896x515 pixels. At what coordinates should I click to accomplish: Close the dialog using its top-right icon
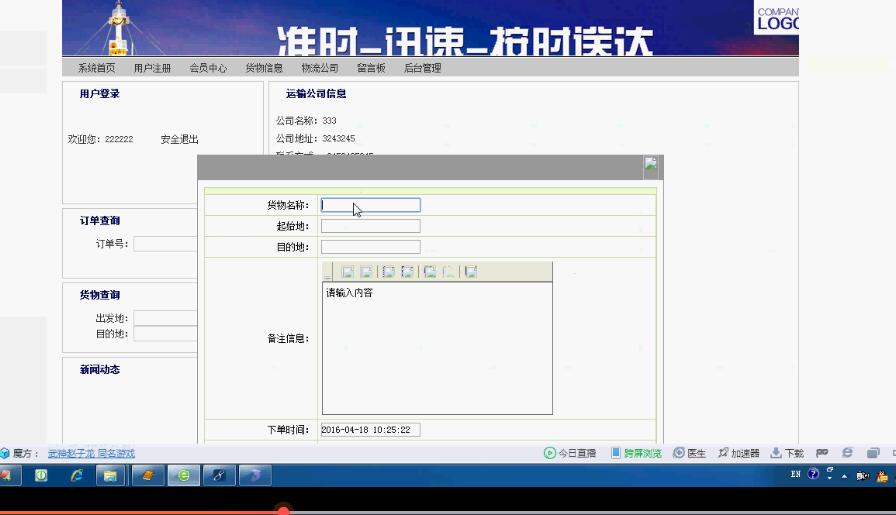point(650,165)
